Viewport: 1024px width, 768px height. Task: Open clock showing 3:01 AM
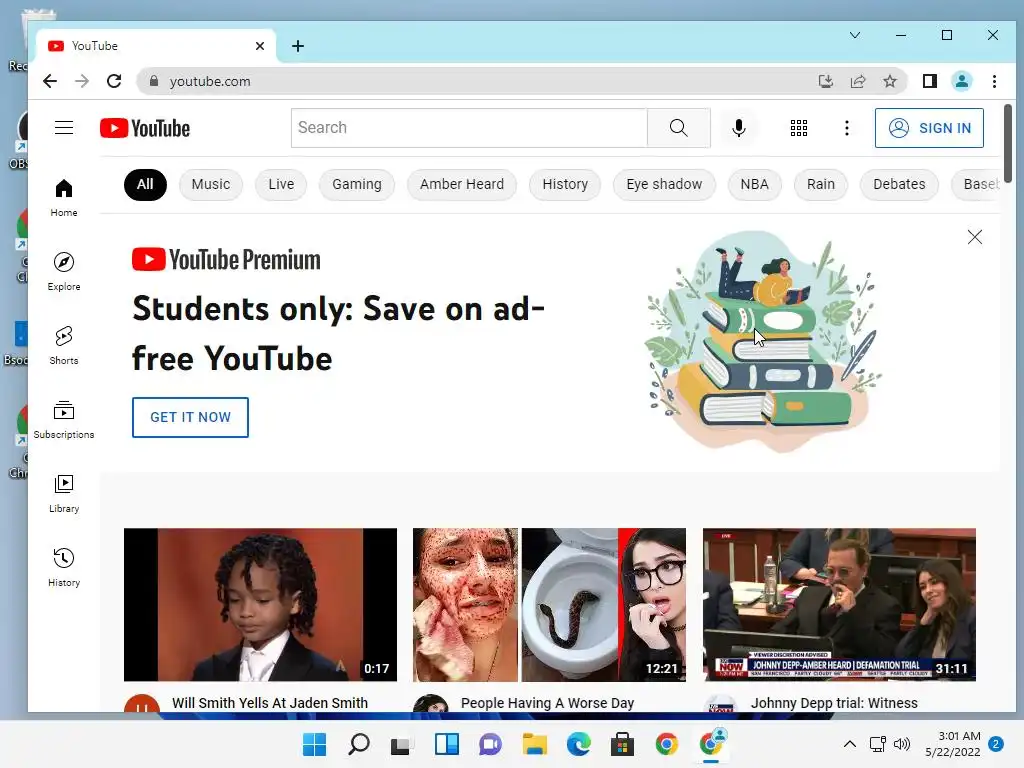coord(953,744)
